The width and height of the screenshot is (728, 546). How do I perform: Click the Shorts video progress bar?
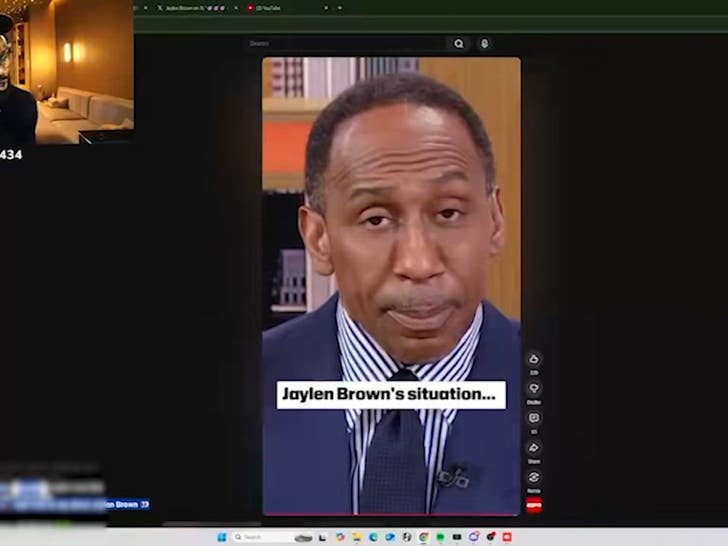click(x=391, y=514)
